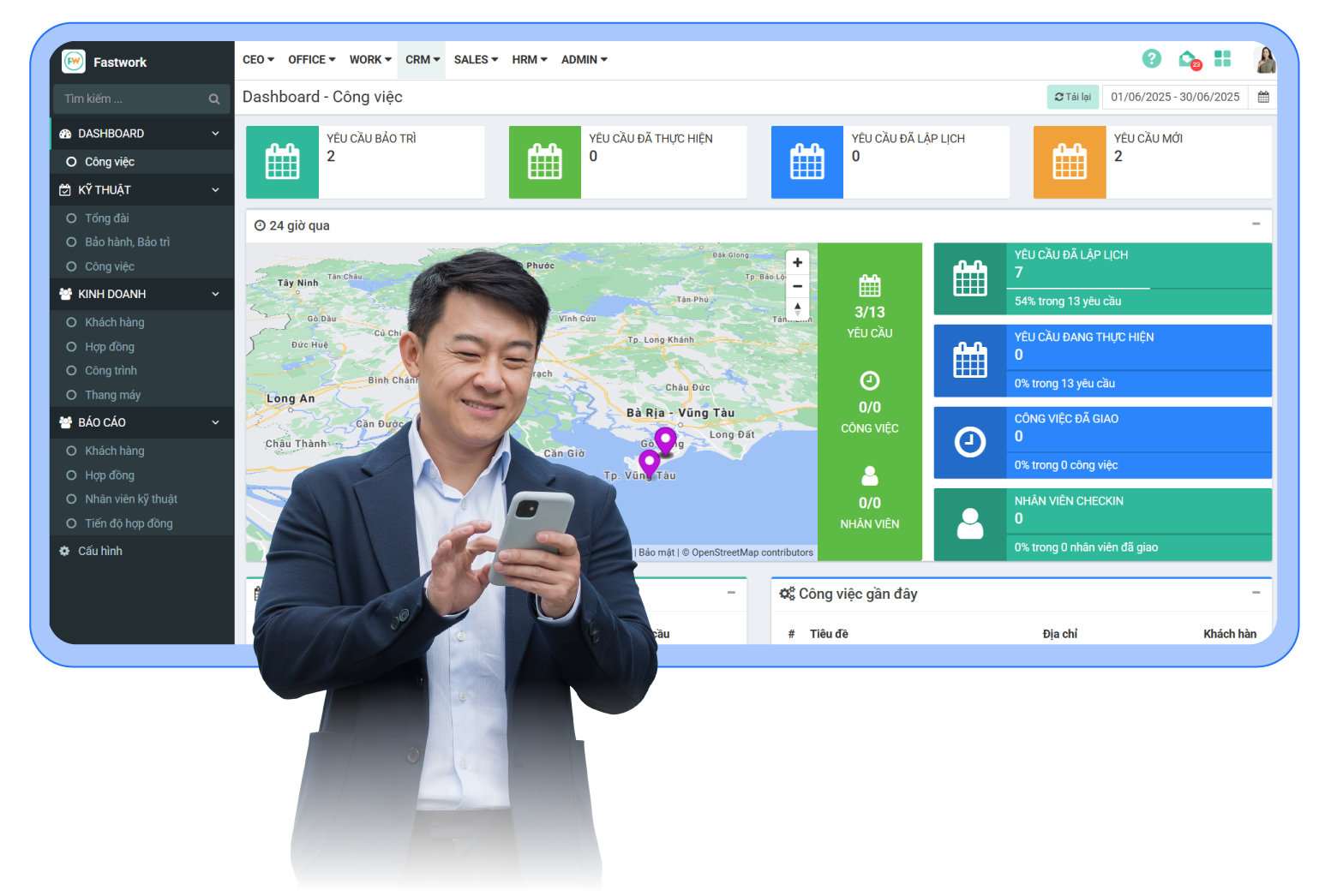Screen dimensions: 1325x896
Task: Click the calendar icon beside the date range
Action: (x=1262, y=97)
